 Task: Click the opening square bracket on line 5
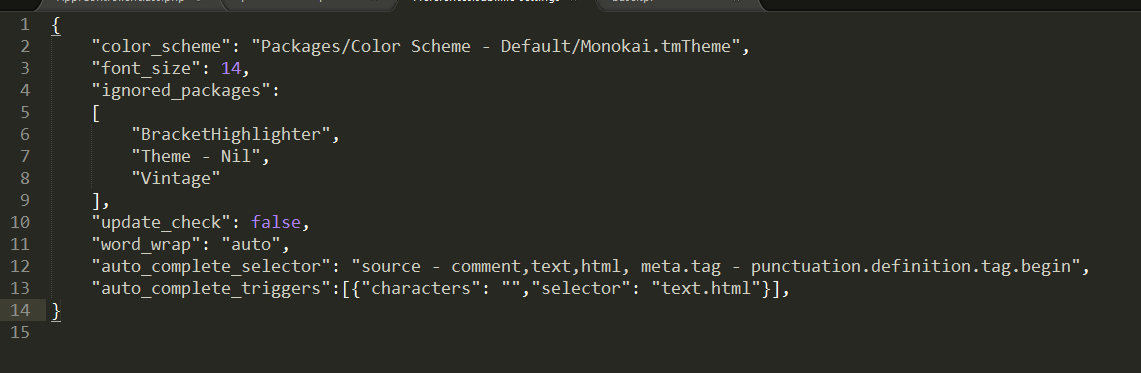pyautogui.click(x=96, y=113)
